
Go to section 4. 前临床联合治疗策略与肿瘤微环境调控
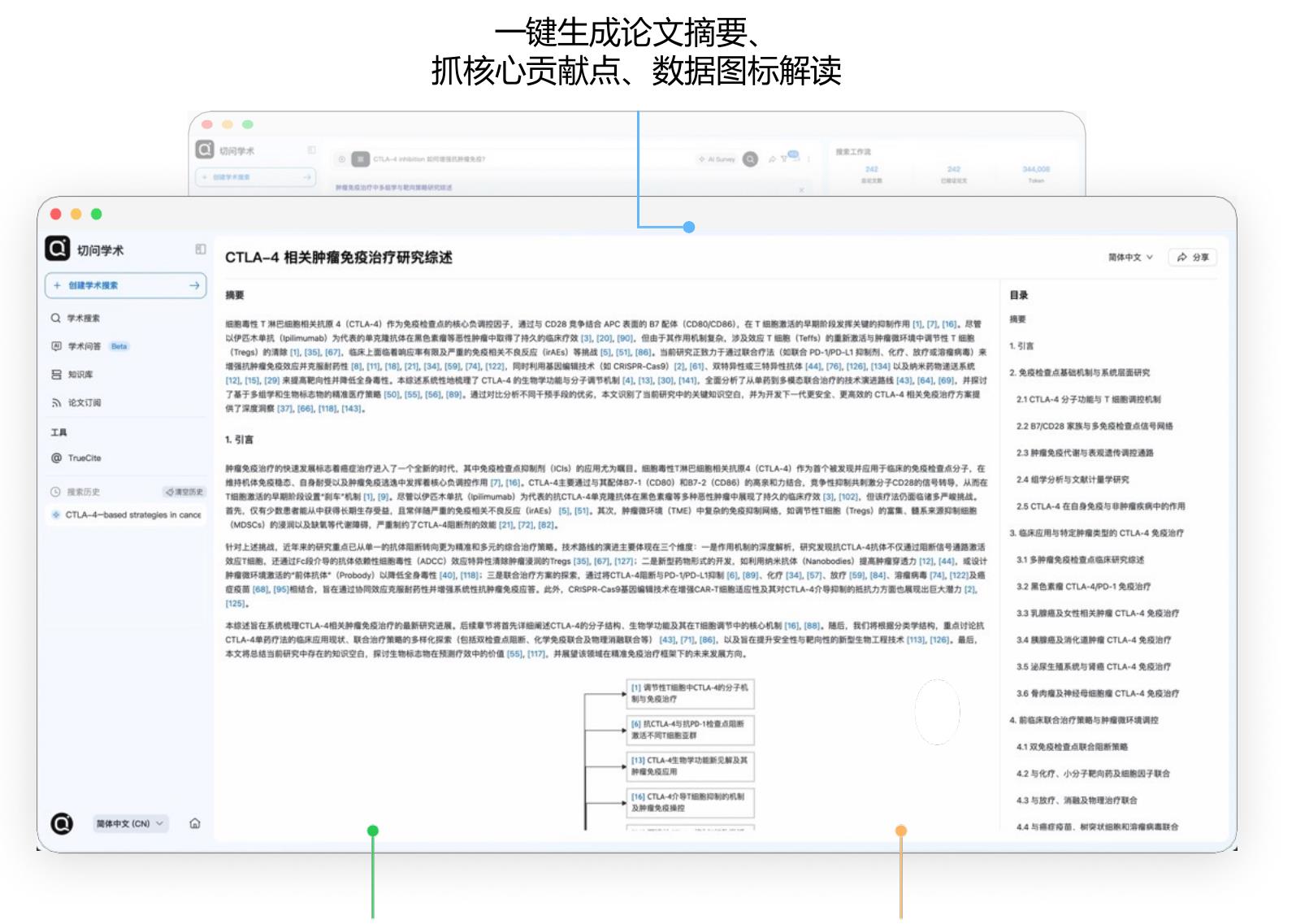pyautogui.click(x=1084, y=720)
